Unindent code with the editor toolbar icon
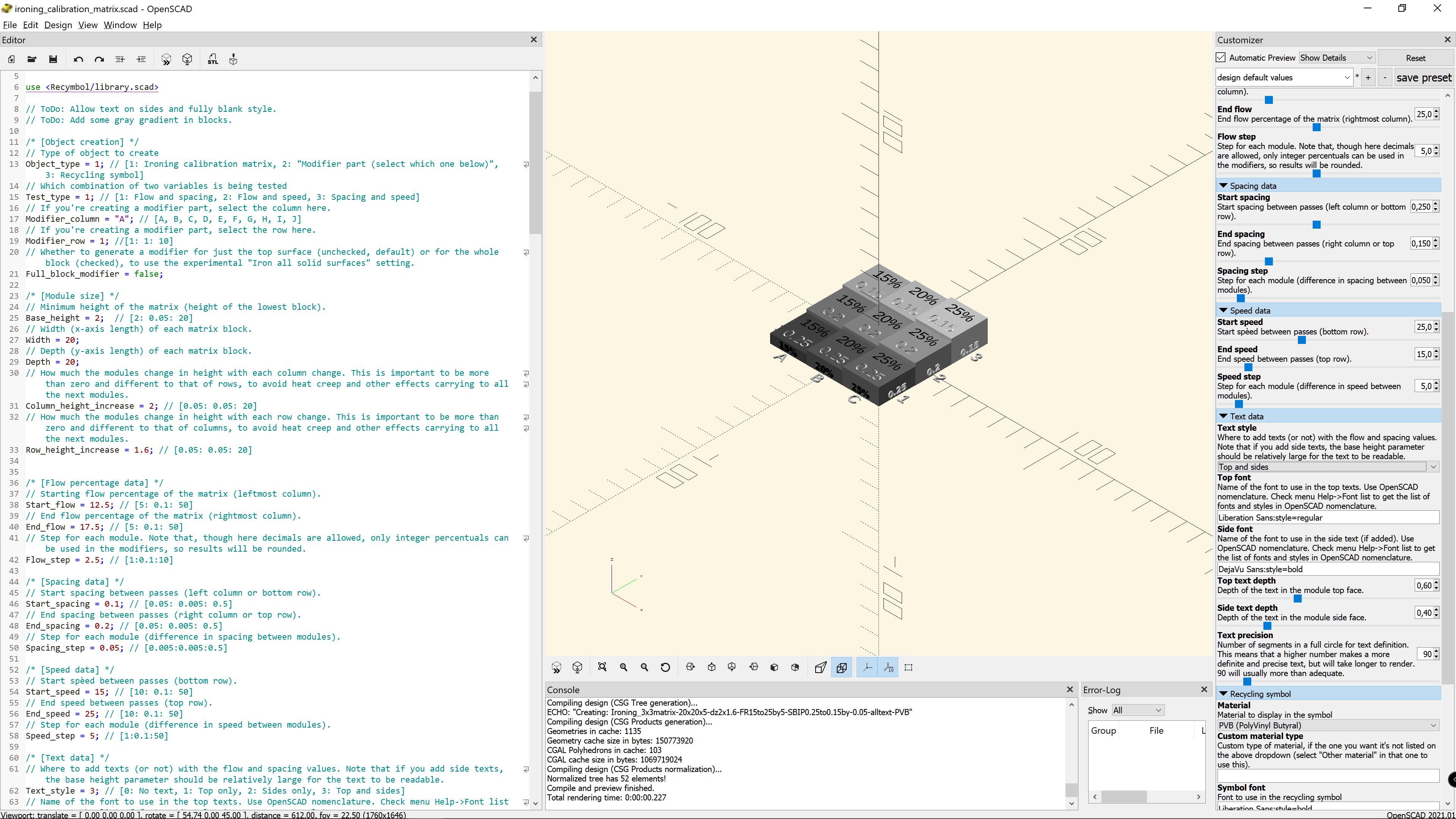This screenshot has height=819, width=1456. click(120, 60)
